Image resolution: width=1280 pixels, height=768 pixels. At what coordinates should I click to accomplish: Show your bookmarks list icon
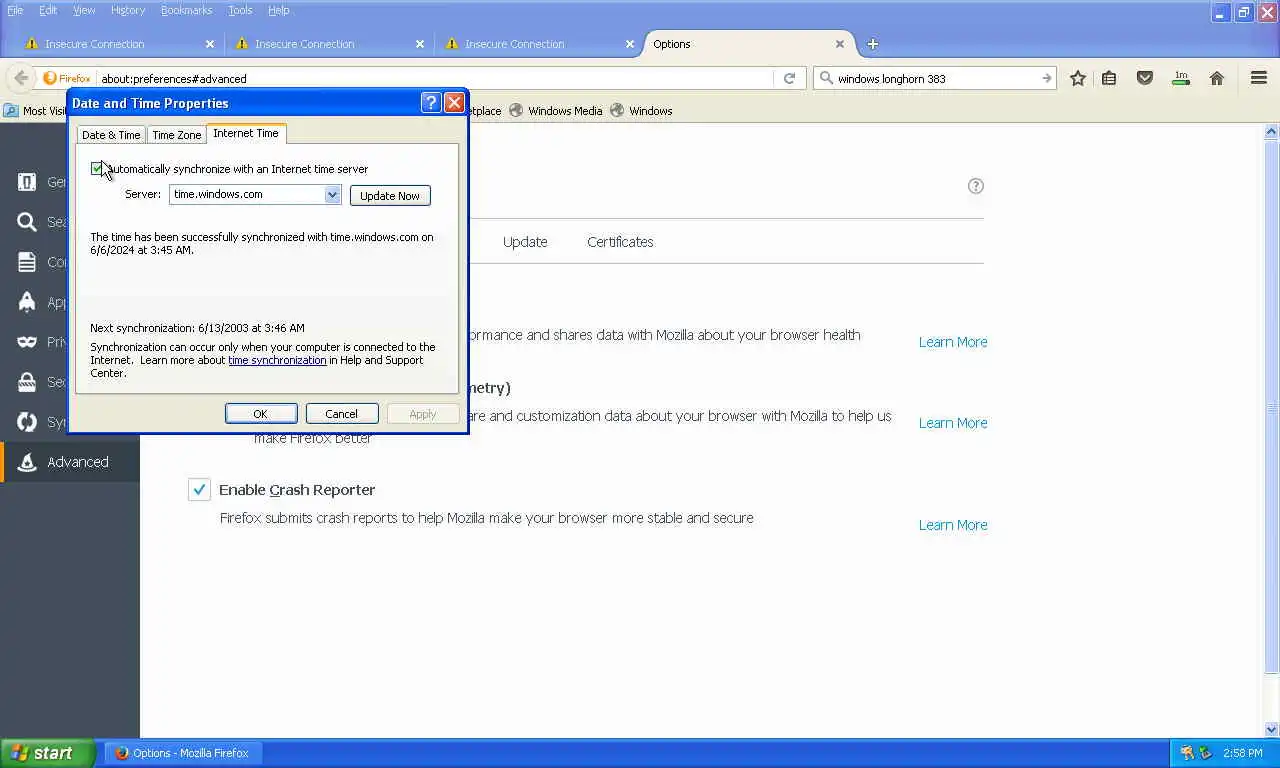click(1109, 78)
